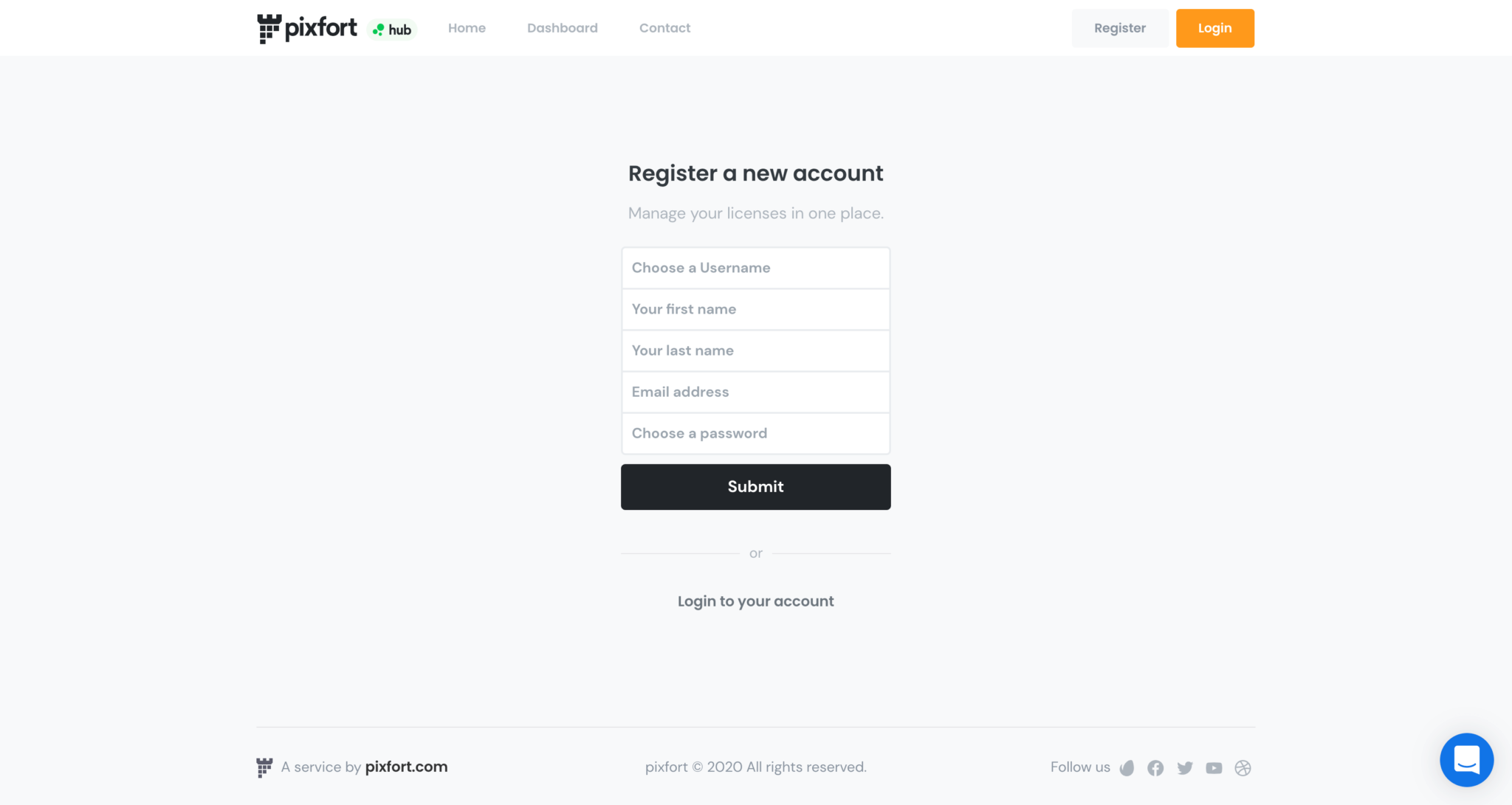Viewport: 1512px width, 805px height.
Task: Open the live chat bubble widget
Action: click(x=1467, y=760)
